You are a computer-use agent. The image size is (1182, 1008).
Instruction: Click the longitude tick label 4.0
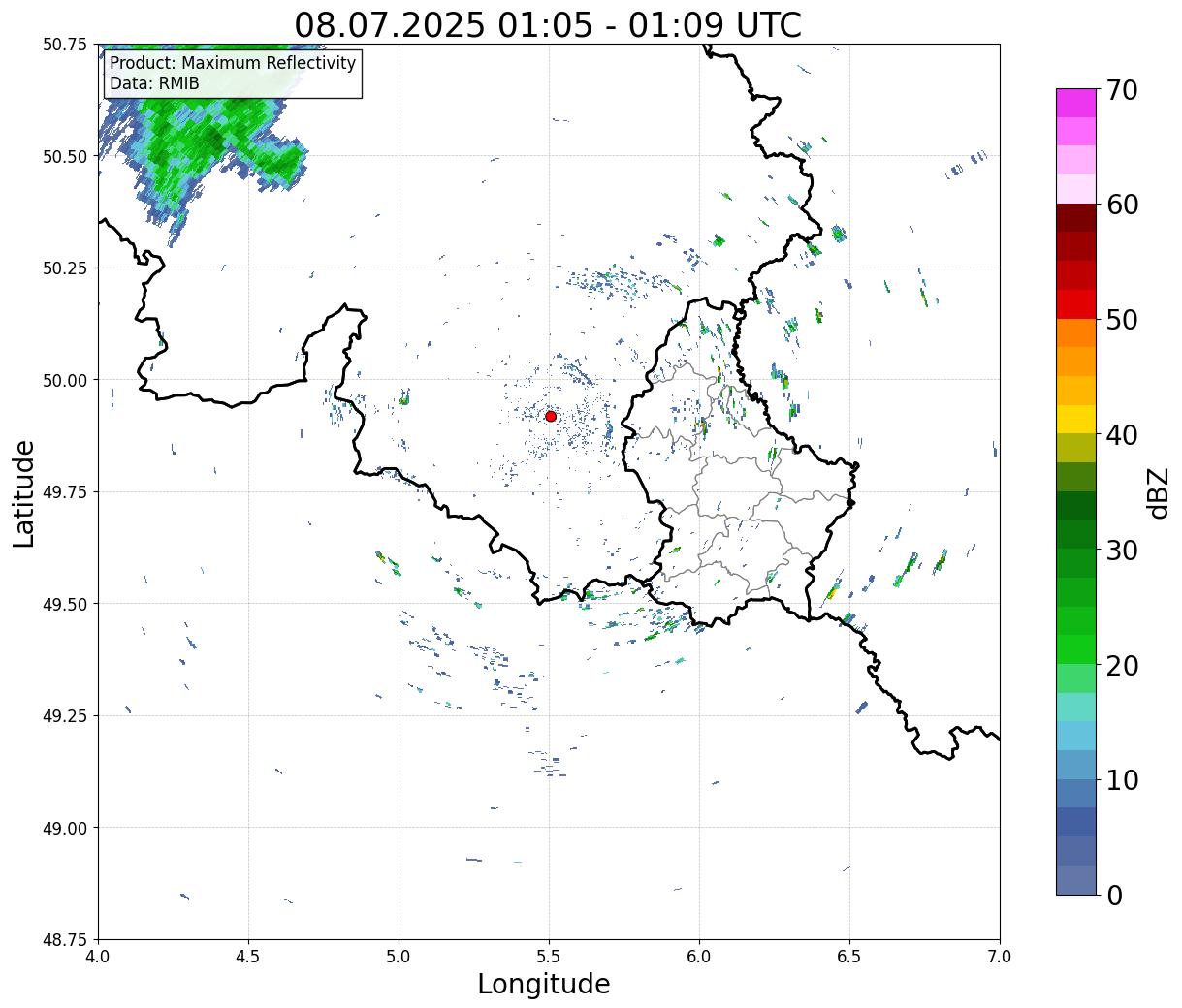coord(98,956)
